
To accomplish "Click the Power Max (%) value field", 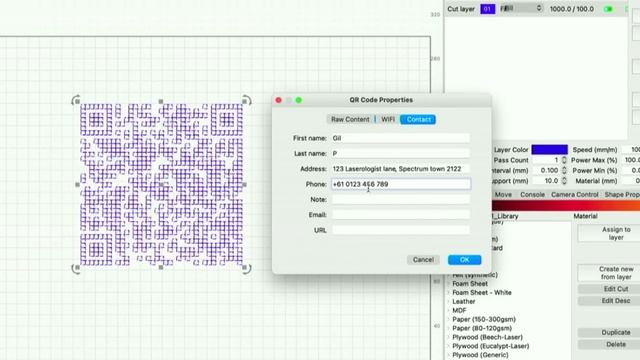I will click(x=631, y=160).
